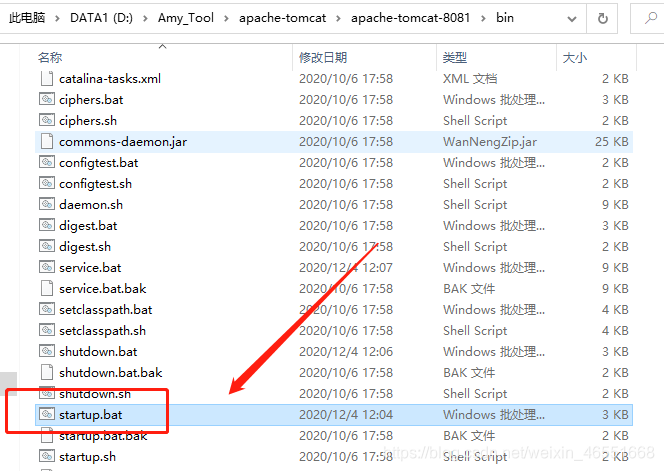
Task: Select the file name service.bat
Action: [90, 267]
